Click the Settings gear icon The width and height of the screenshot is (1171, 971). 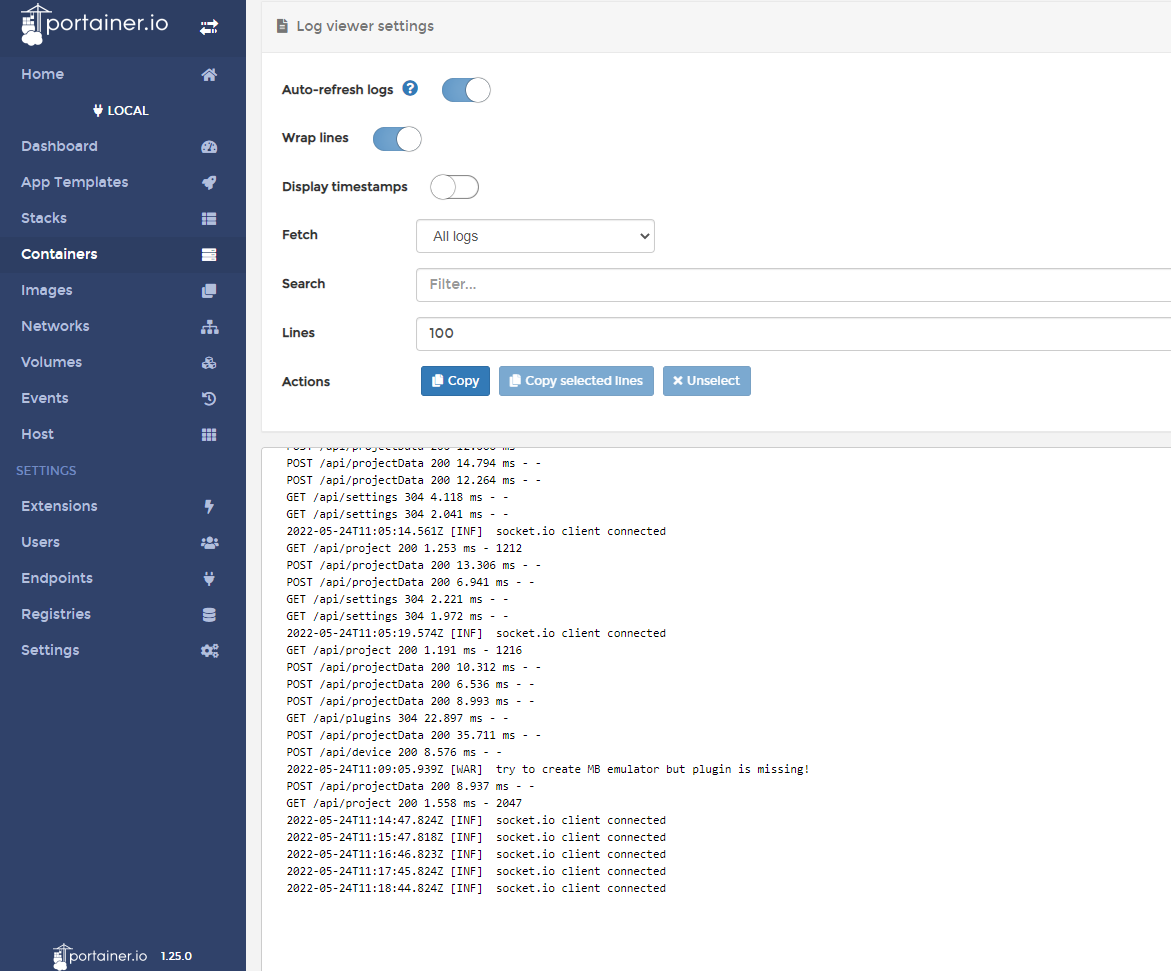pos(208,650)
